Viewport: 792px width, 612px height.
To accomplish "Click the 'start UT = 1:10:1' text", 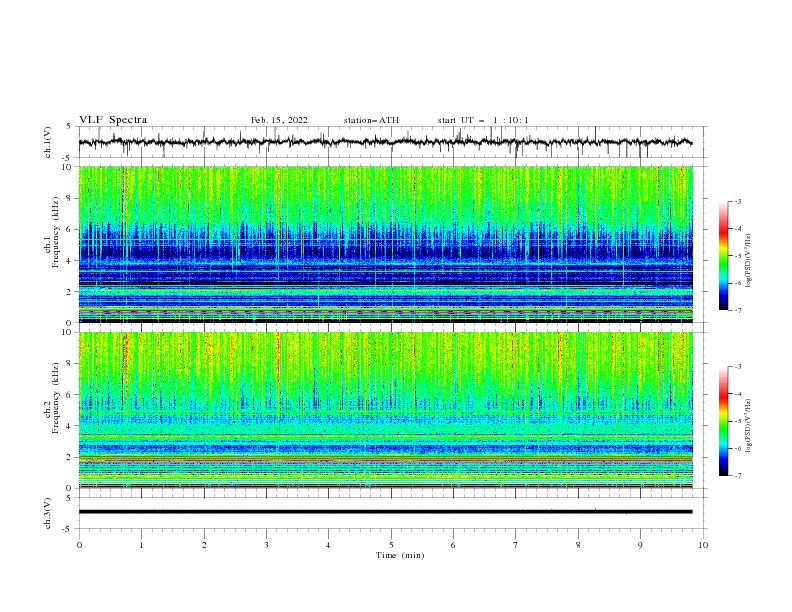I will [483, 120].
